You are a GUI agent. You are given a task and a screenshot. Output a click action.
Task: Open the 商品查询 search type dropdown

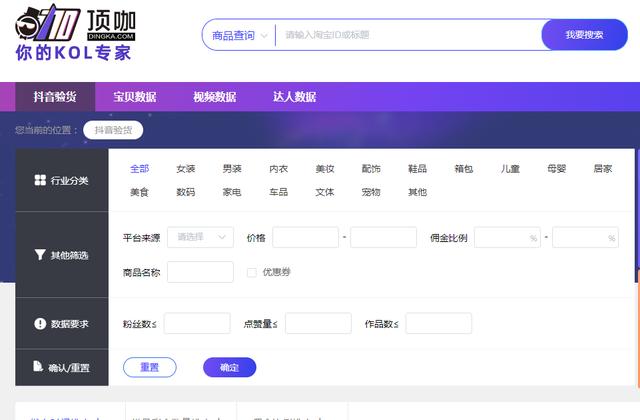(x=240, y=36)
